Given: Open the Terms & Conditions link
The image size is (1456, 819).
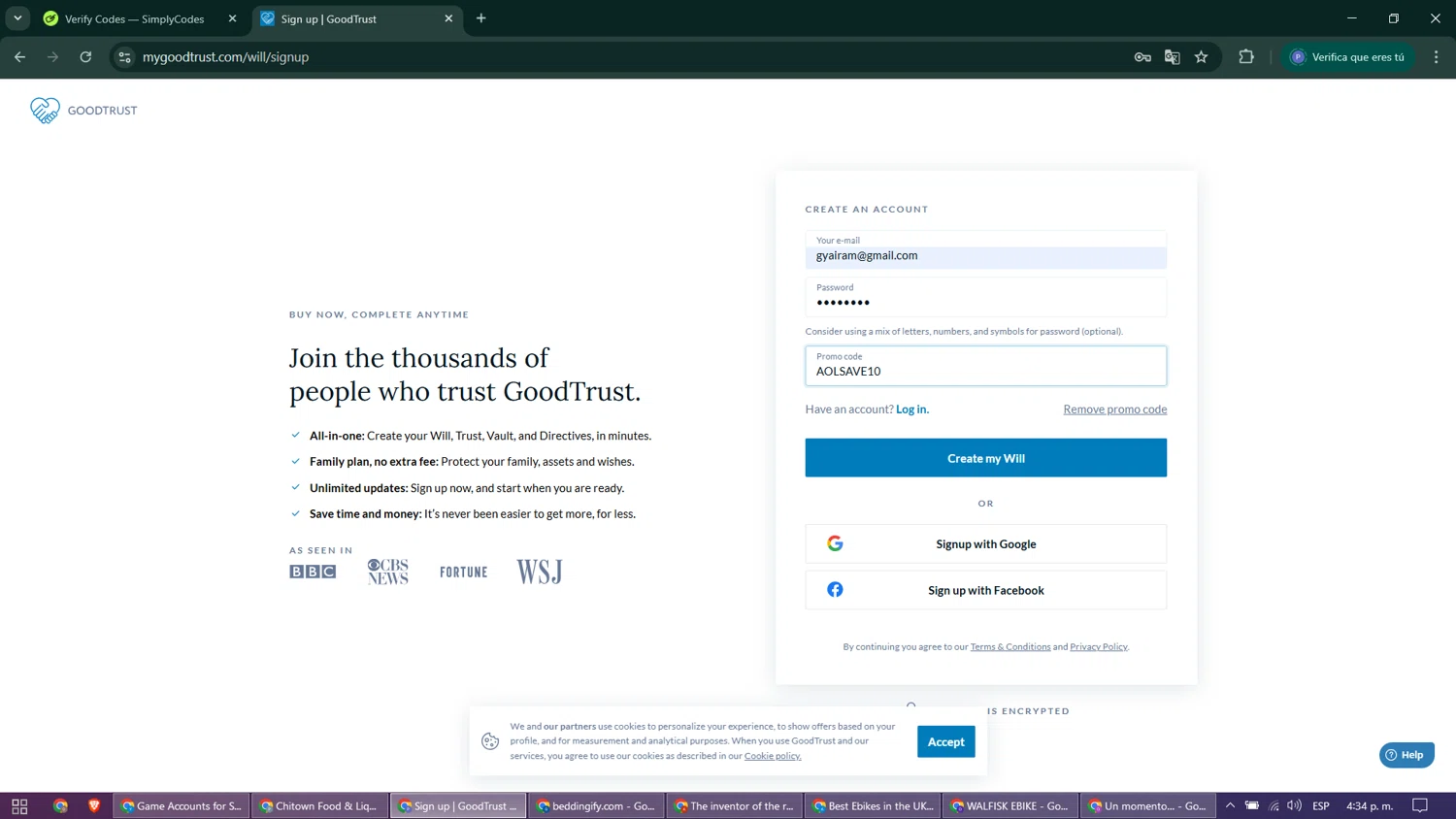Looking at the screenshot, I should click(1009, 647).
